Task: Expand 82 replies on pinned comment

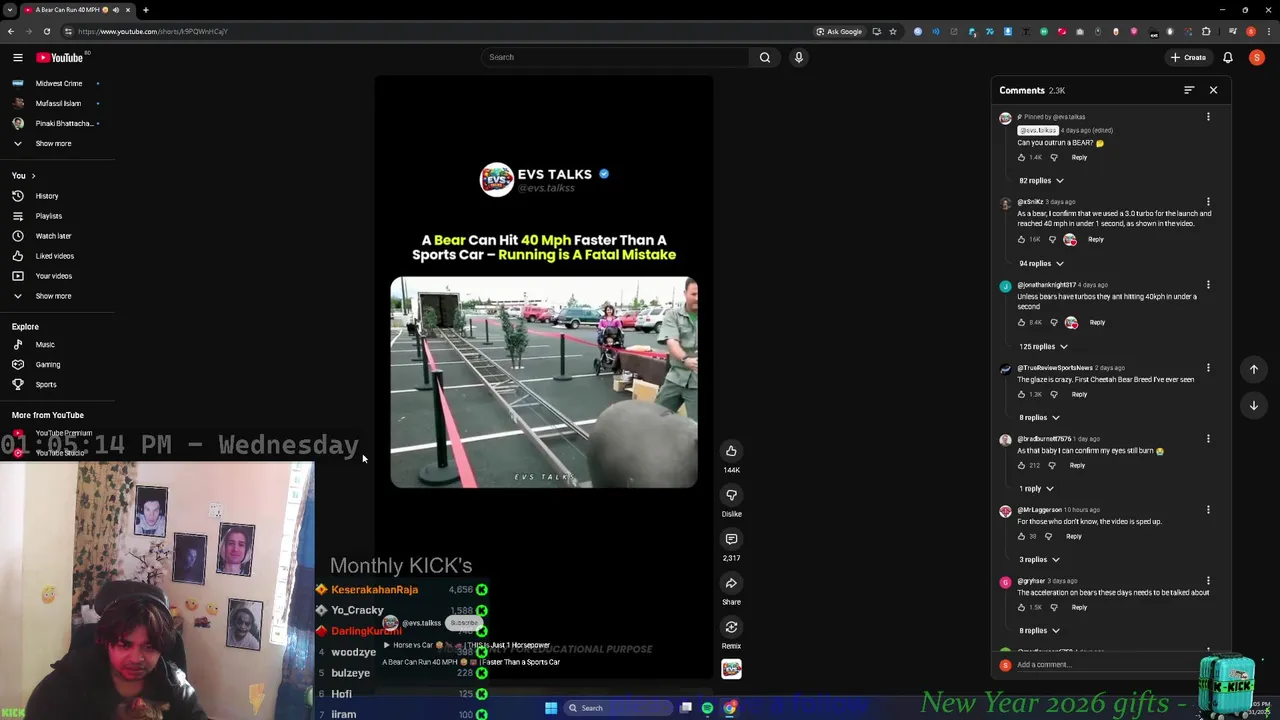Action: 1041,181
